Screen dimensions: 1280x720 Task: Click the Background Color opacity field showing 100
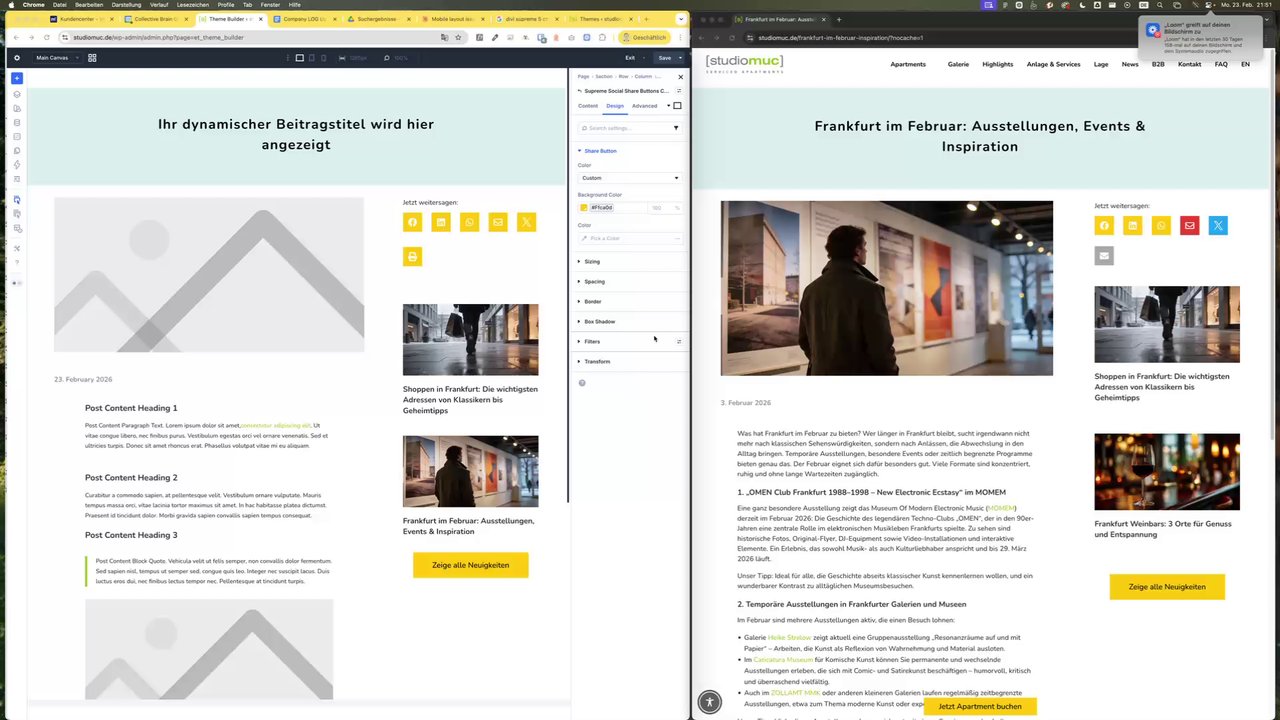coord(657,208)
